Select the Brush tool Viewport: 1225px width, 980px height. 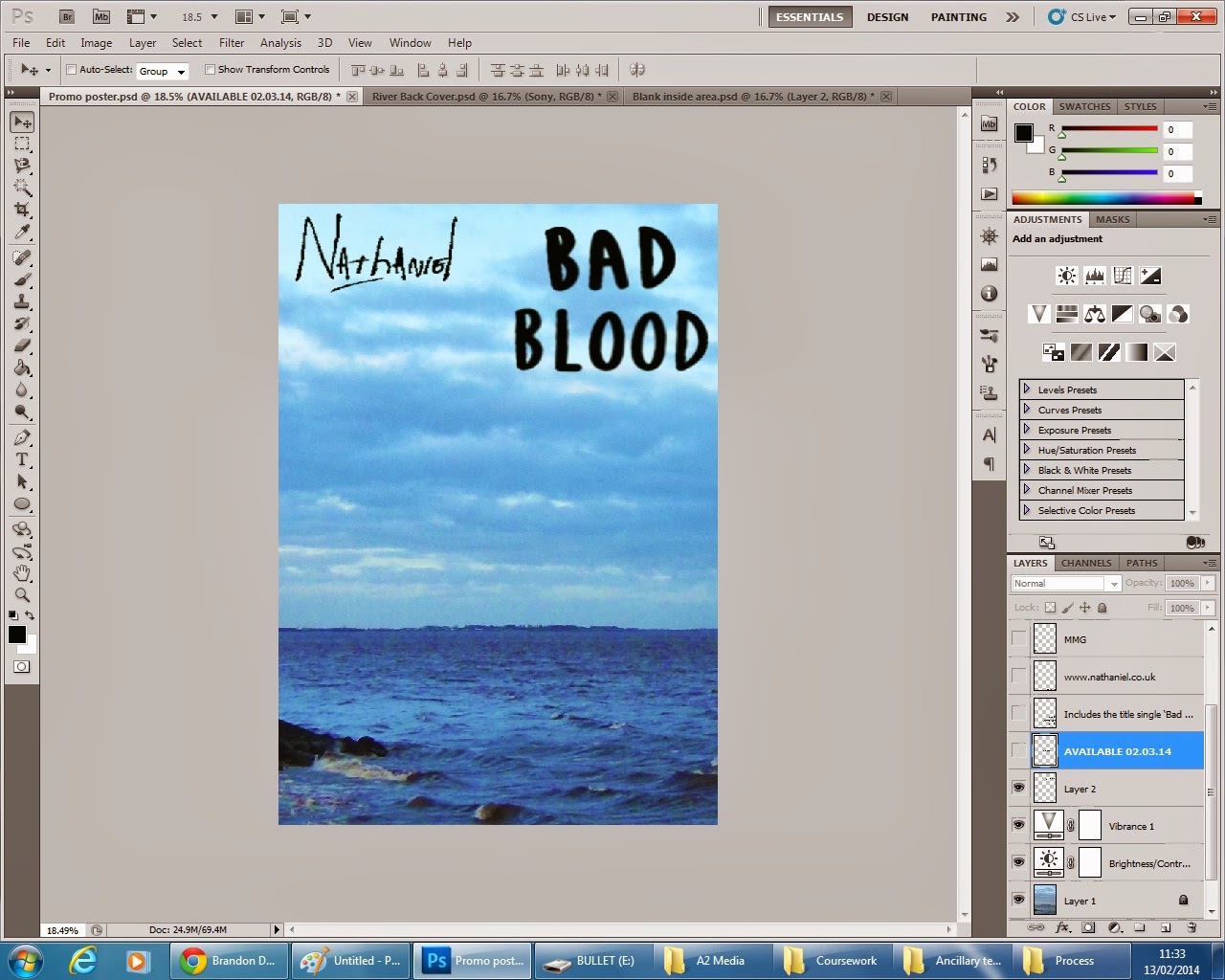click(x=22, y=279)
